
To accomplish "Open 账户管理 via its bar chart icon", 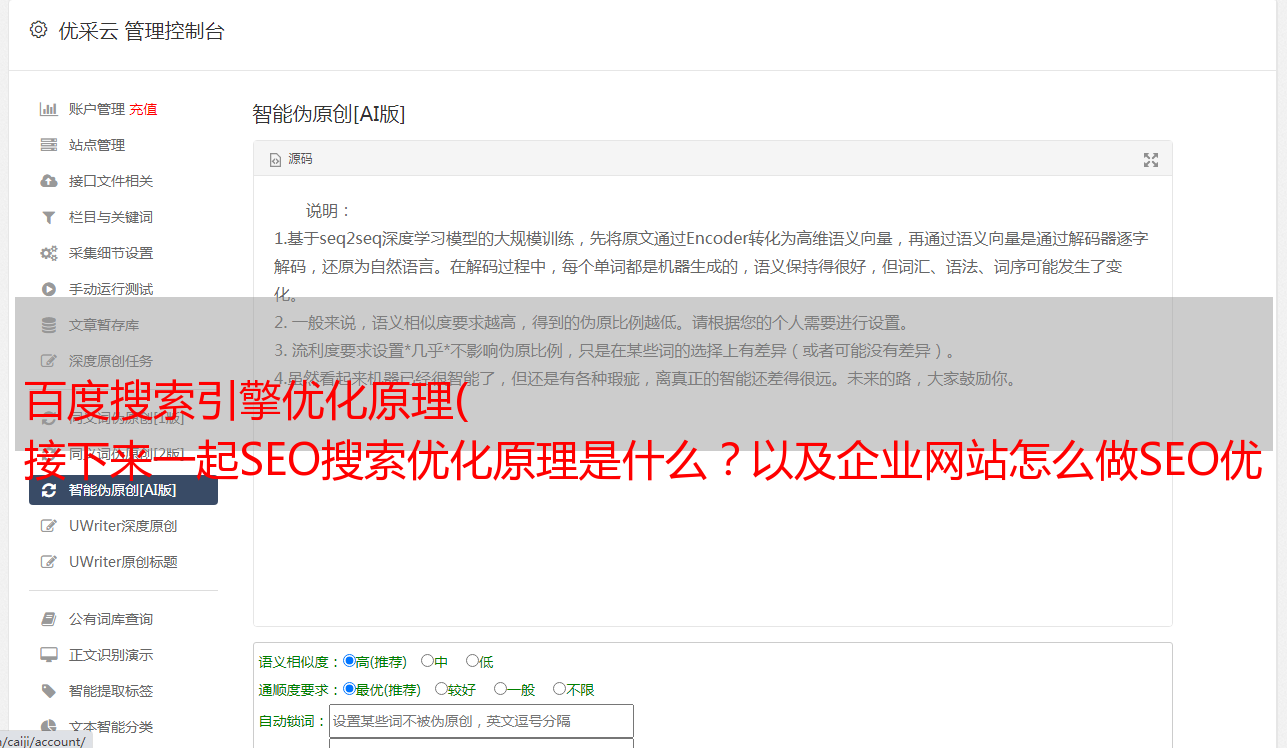I will tap(48, 109).
